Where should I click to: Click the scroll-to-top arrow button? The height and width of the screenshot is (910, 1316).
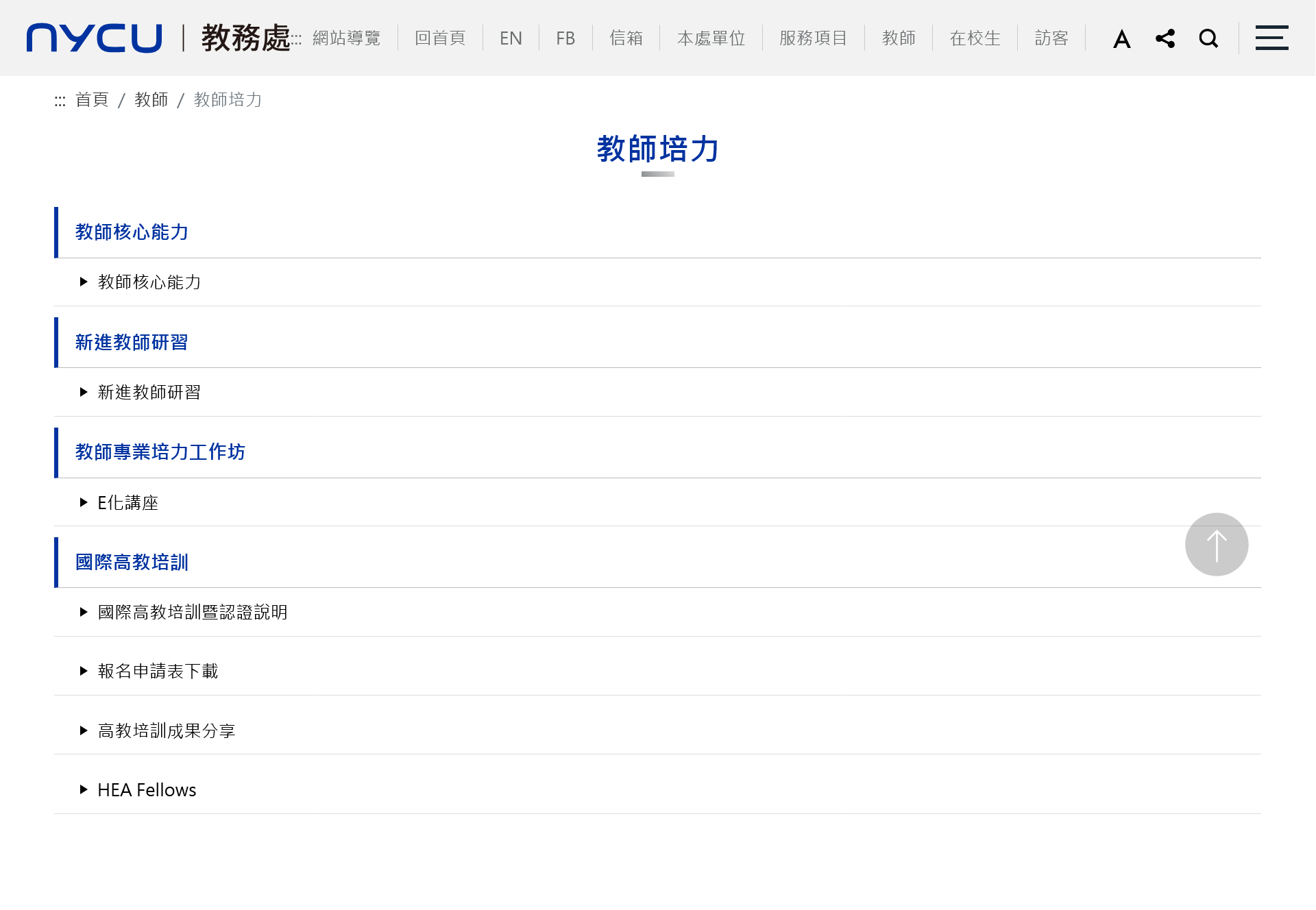1216,545
